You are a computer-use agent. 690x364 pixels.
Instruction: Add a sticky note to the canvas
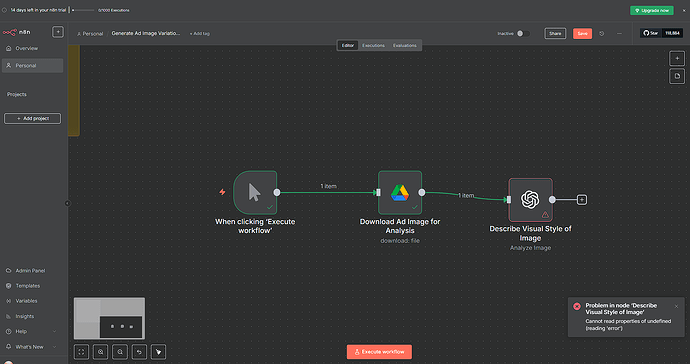(x=677, y=76)
